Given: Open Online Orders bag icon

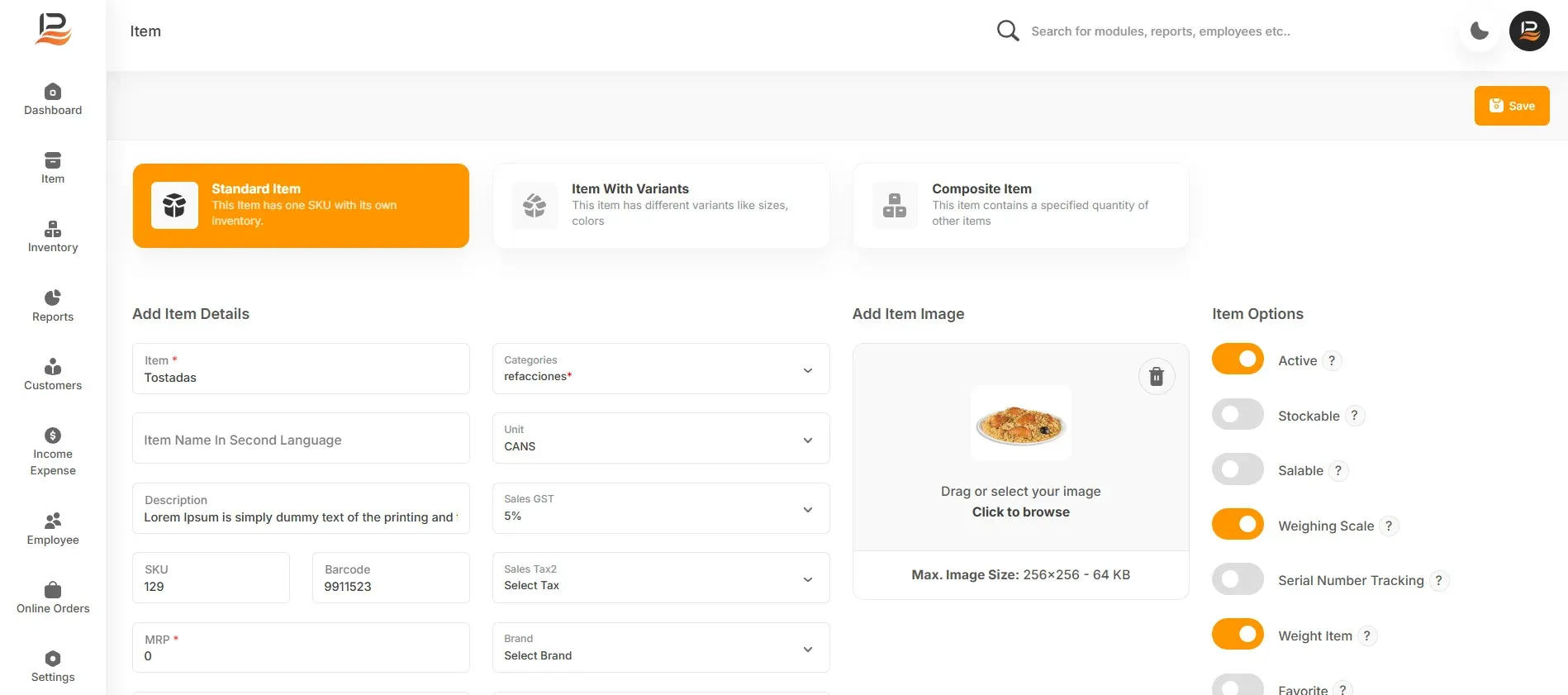Looking at the screenshot, I should pos(53,589).
